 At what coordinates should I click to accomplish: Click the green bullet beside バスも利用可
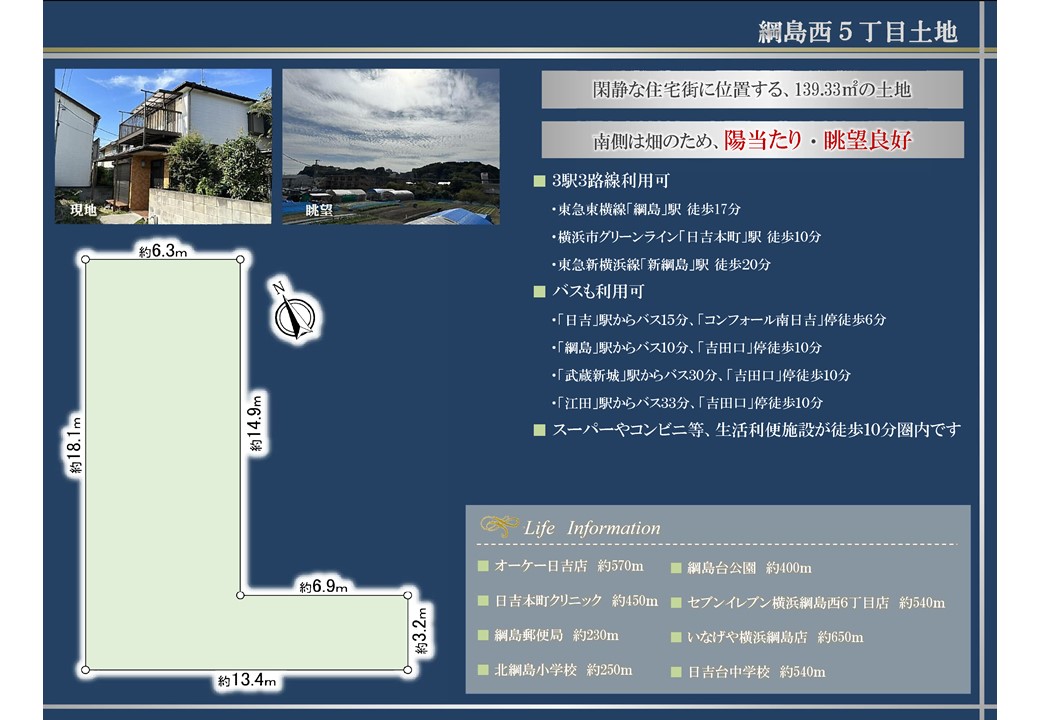540,293
